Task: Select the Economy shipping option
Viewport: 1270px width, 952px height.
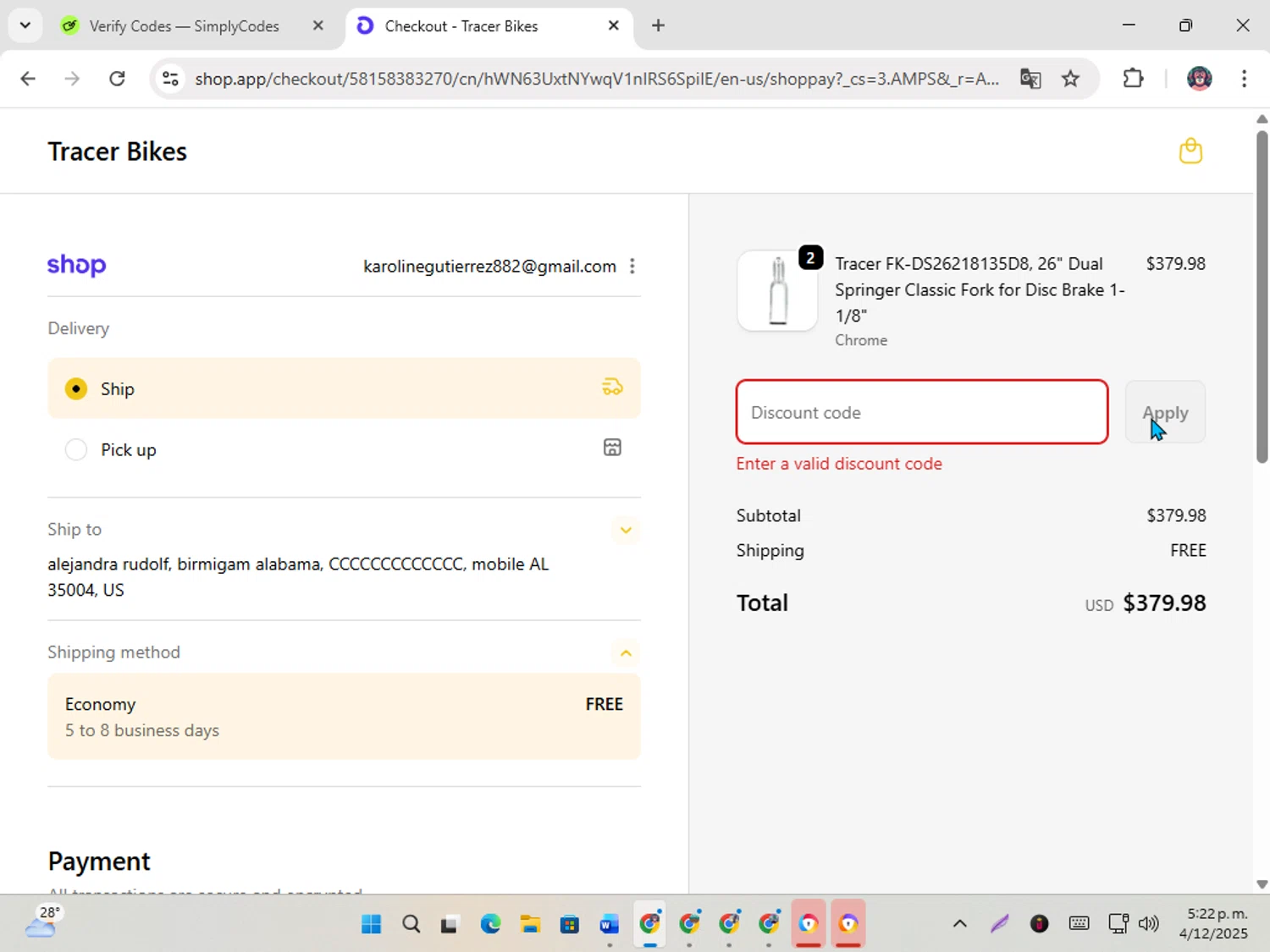Action: 344,717
